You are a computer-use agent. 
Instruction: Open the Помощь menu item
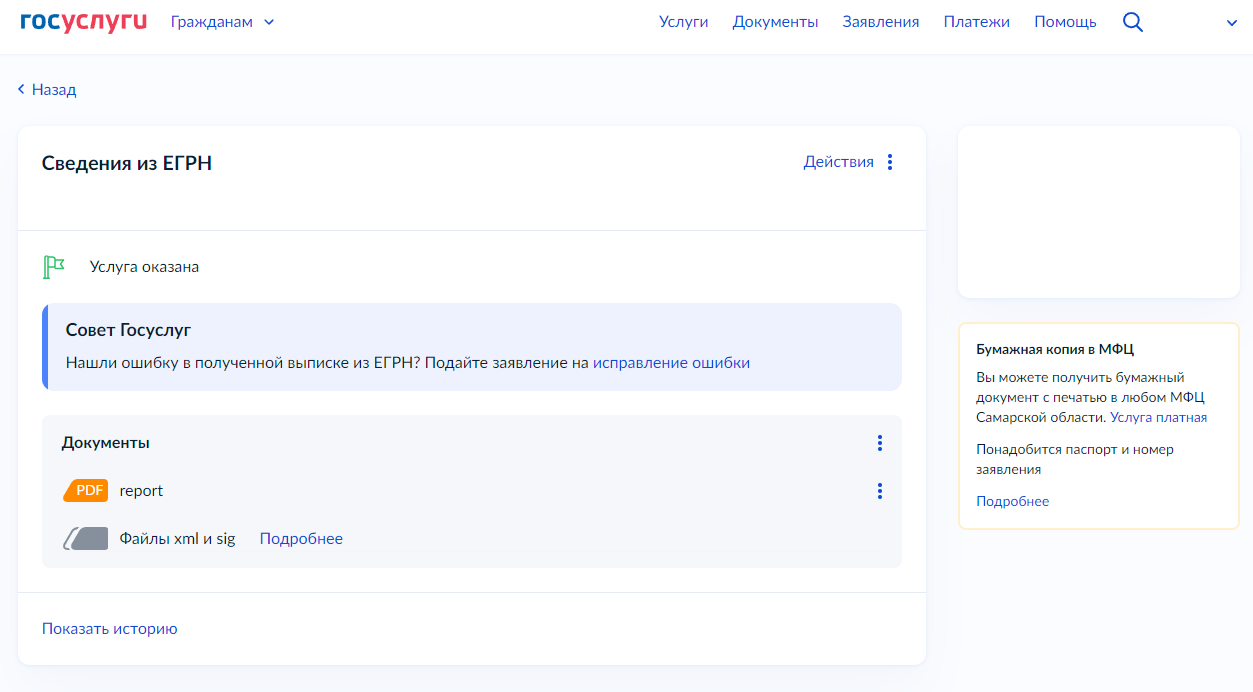(x=1065, y=22)
